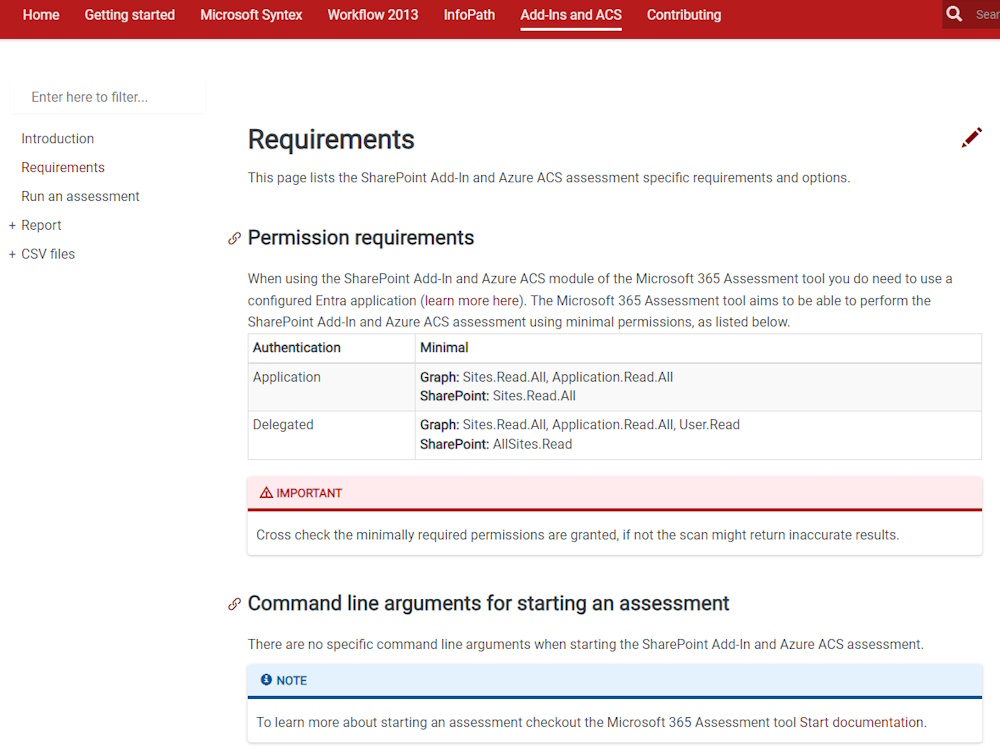This screenshot has height=750, width=1000.
Task: Open the Contributing menu item
Action: point(684,15)
